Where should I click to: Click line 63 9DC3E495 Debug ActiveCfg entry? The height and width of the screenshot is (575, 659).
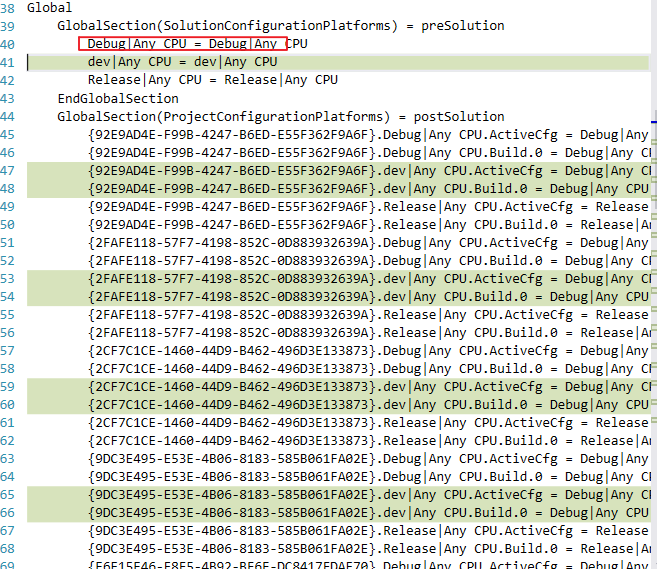[x=369, y=459]
